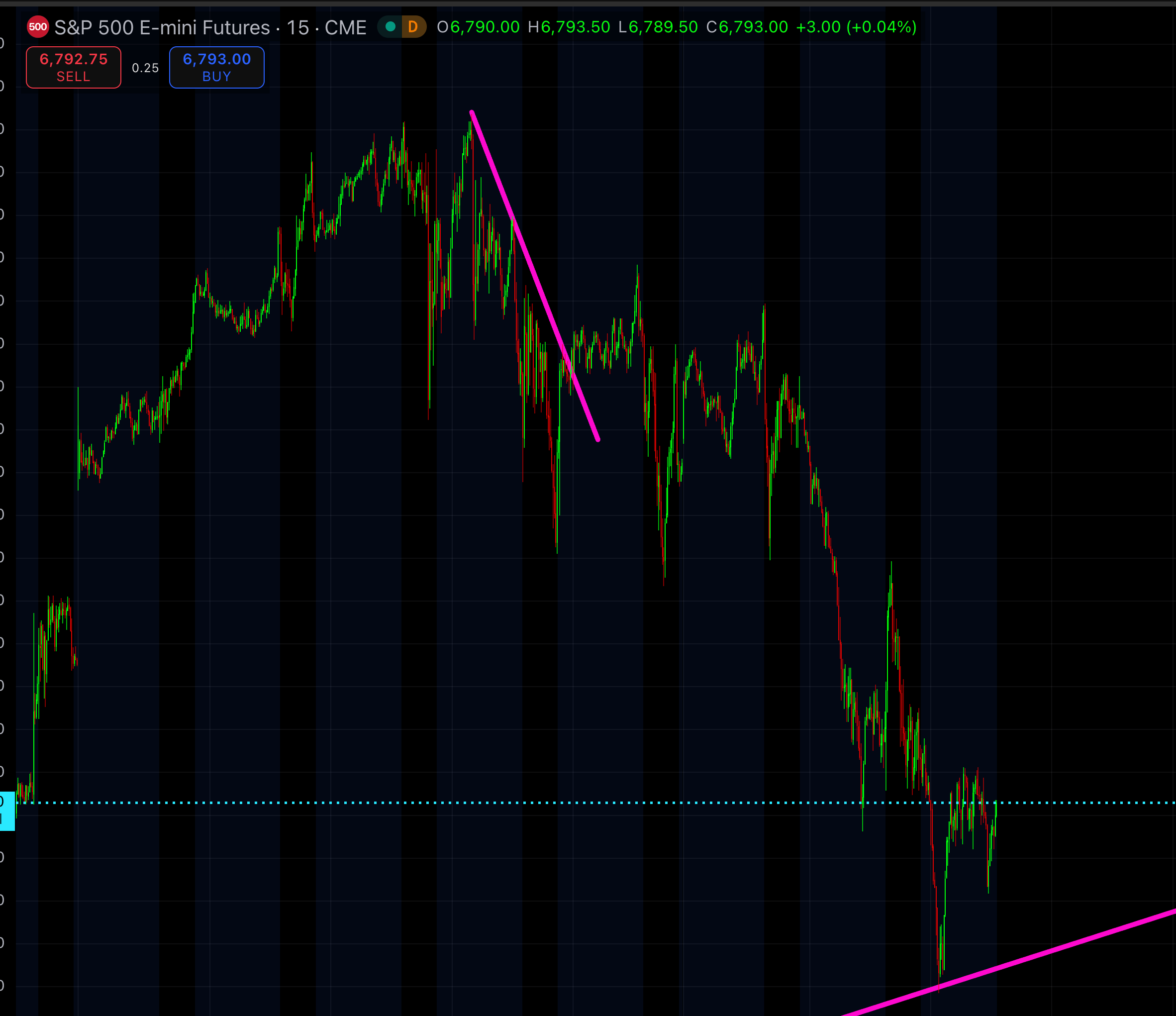Click the close value C6,793.00
1176x1016 pixels.
(747, 27)
